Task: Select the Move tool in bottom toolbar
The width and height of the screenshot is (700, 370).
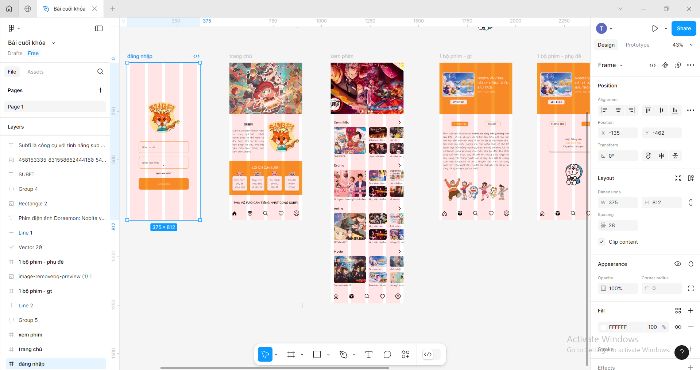Action: pos(265,354)
